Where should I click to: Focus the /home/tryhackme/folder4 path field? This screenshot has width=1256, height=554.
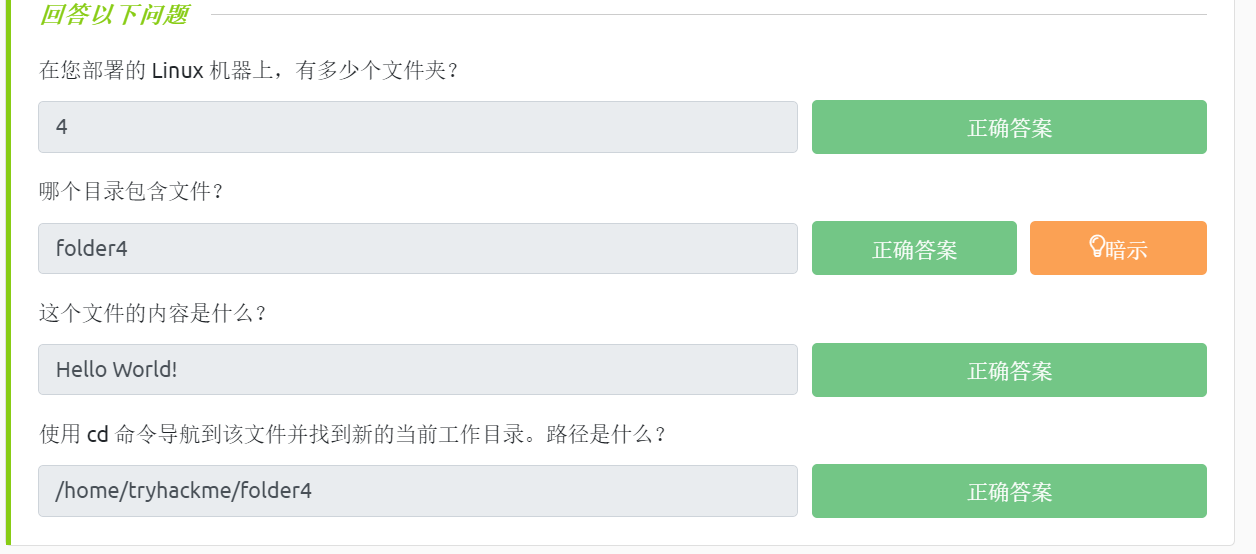click(x=417, y=491)
